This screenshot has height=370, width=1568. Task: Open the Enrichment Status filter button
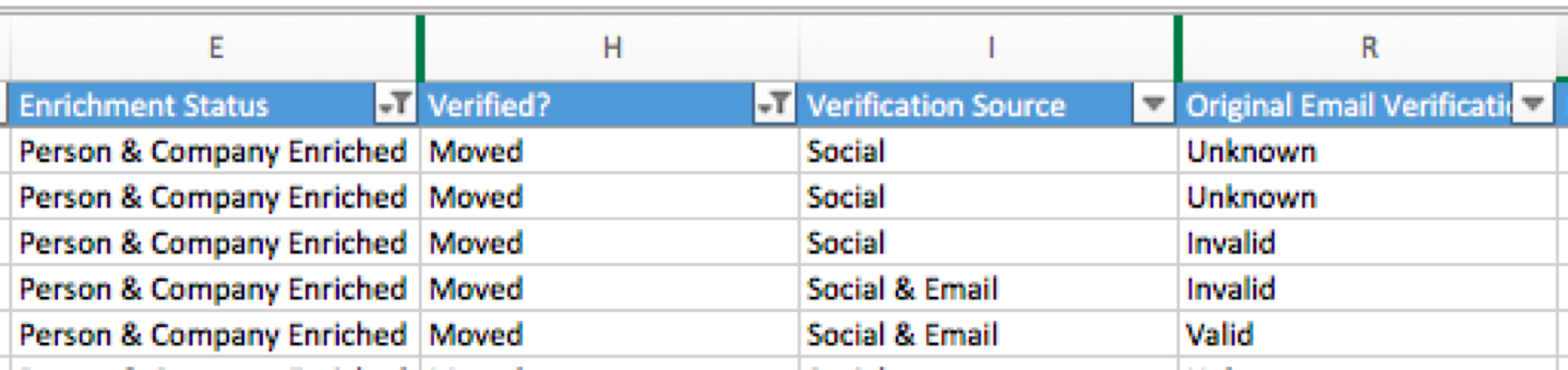(x=395, y=105)
